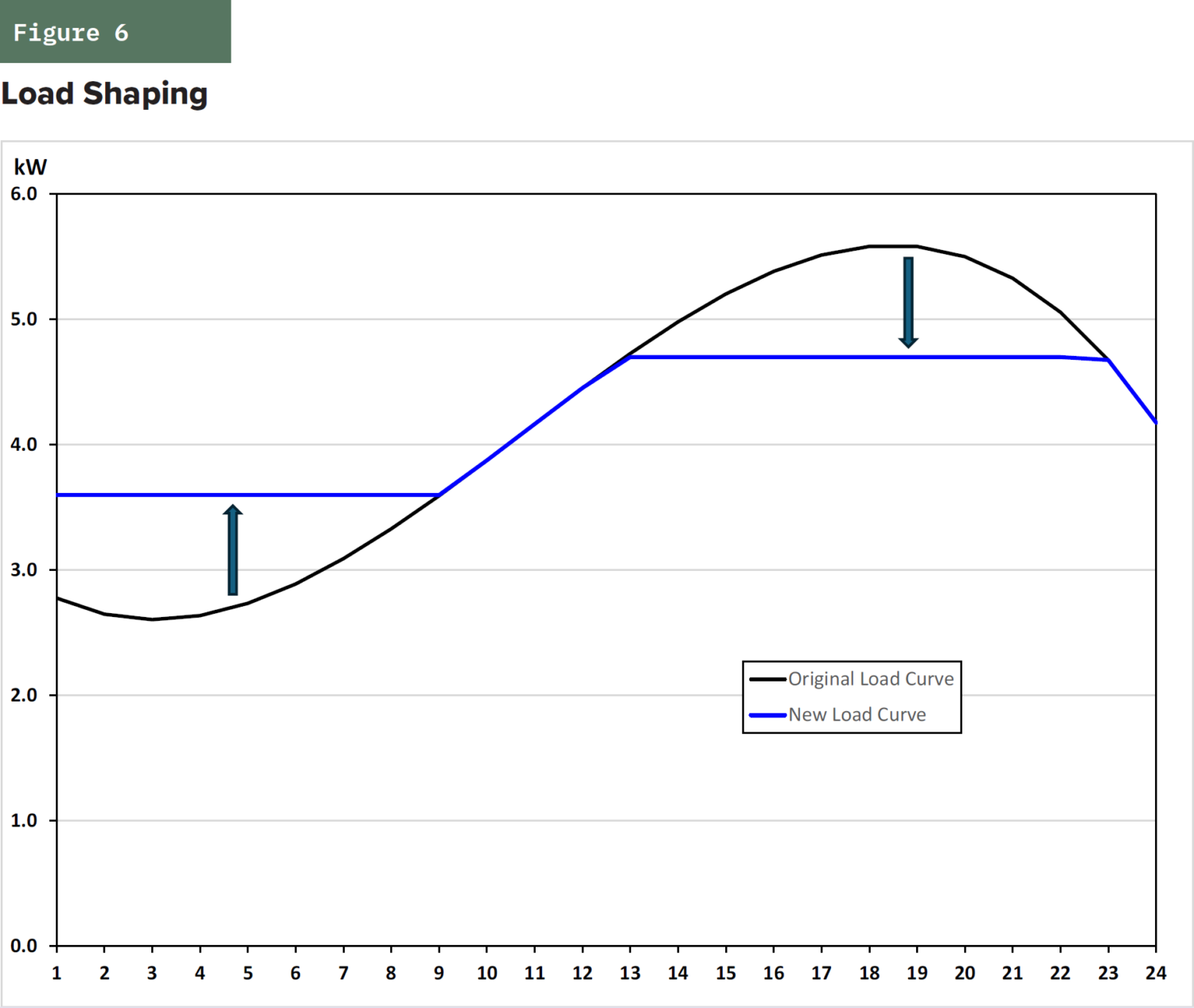Click hour 13 on the x-axis
This screenshot has height=1008, width=1194.
click(x=630, y=973)
